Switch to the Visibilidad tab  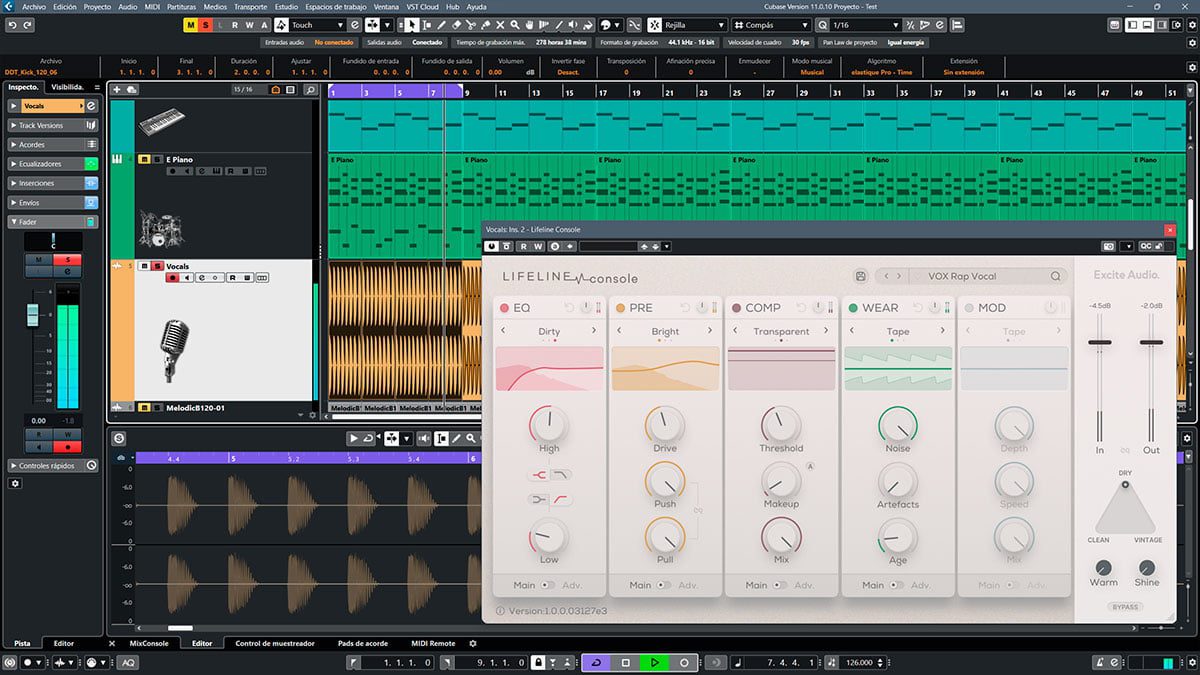click(x=68, y=87)
